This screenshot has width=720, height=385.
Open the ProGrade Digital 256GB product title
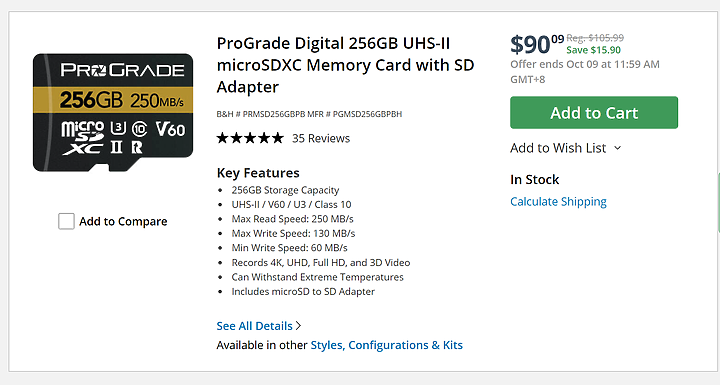[x=345, y=65]
